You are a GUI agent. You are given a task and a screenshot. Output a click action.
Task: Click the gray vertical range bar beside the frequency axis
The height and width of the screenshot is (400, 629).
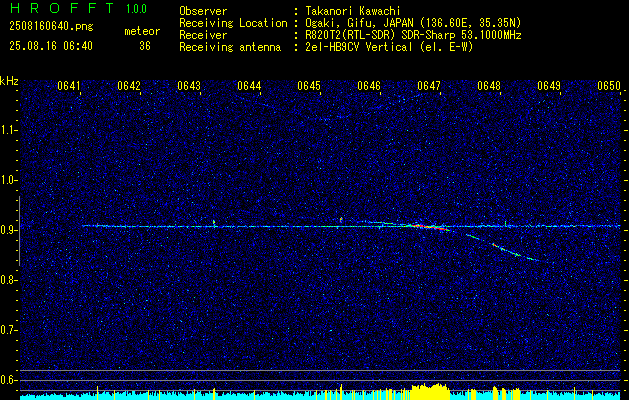coord(19,231)
